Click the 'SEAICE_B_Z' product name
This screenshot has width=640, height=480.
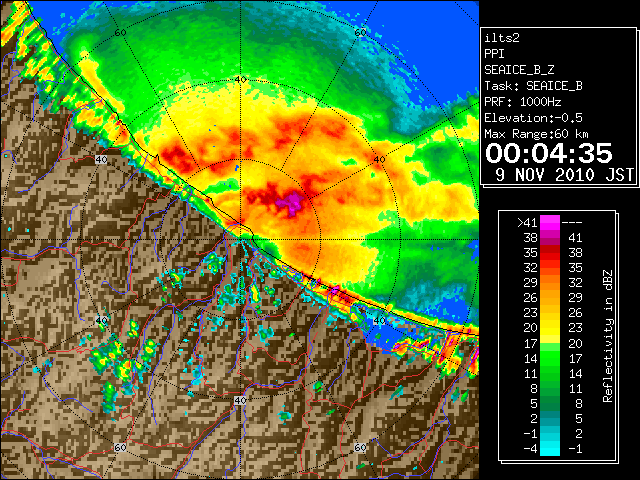(519, 70)
